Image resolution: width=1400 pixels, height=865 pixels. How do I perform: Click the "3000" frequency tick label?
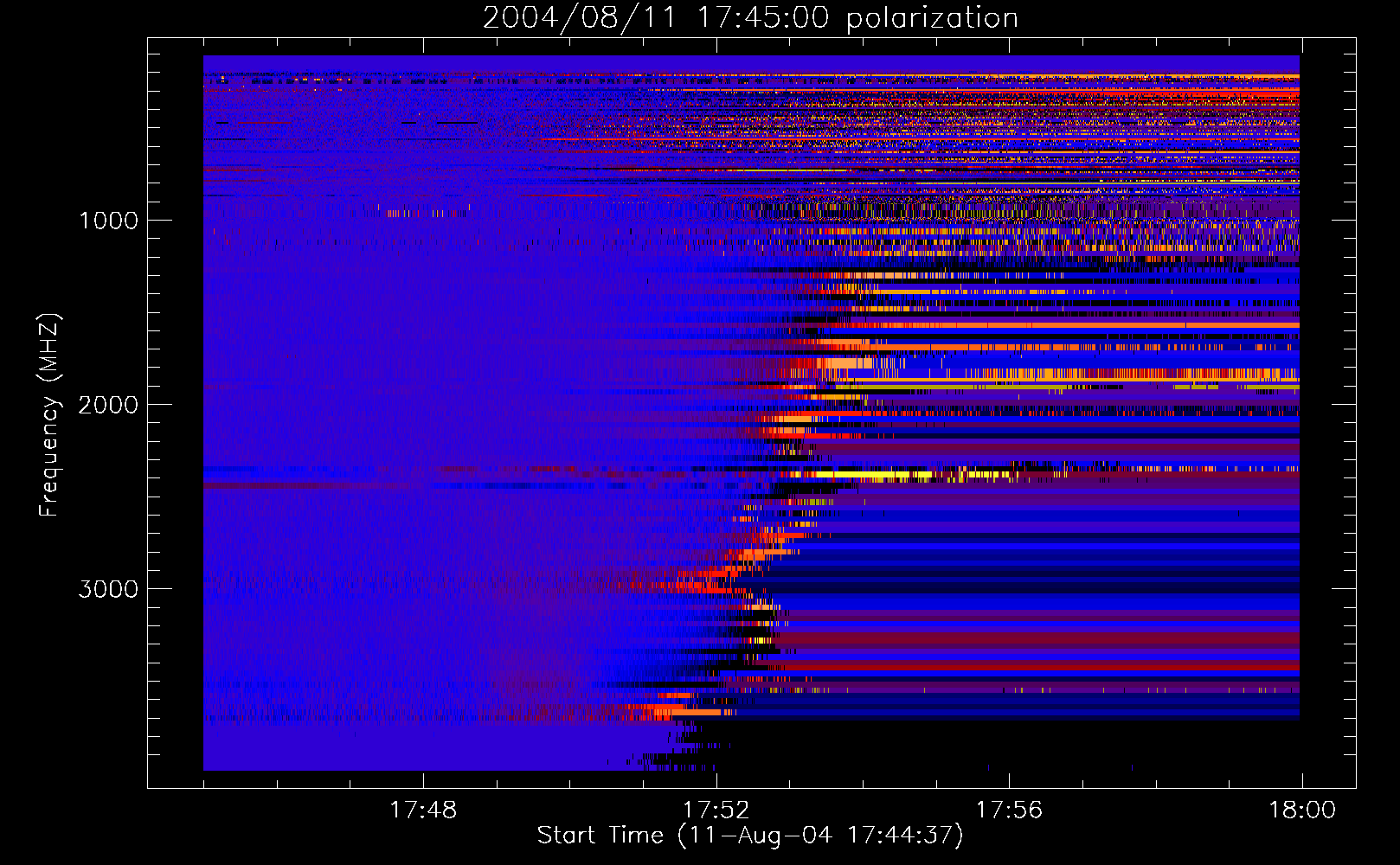click(108, 589)
